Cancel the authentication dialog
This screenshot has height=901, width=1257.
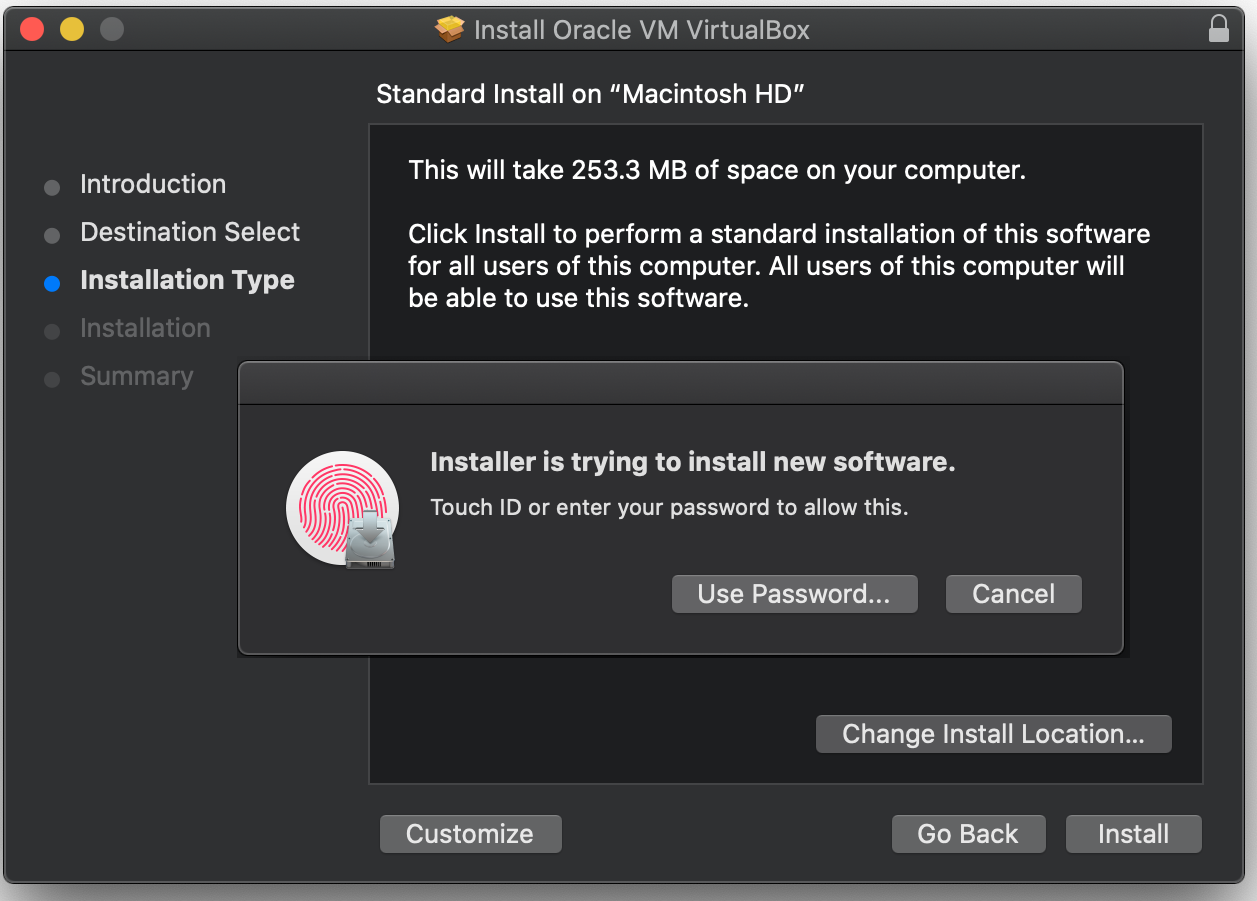coord(1013,594)
